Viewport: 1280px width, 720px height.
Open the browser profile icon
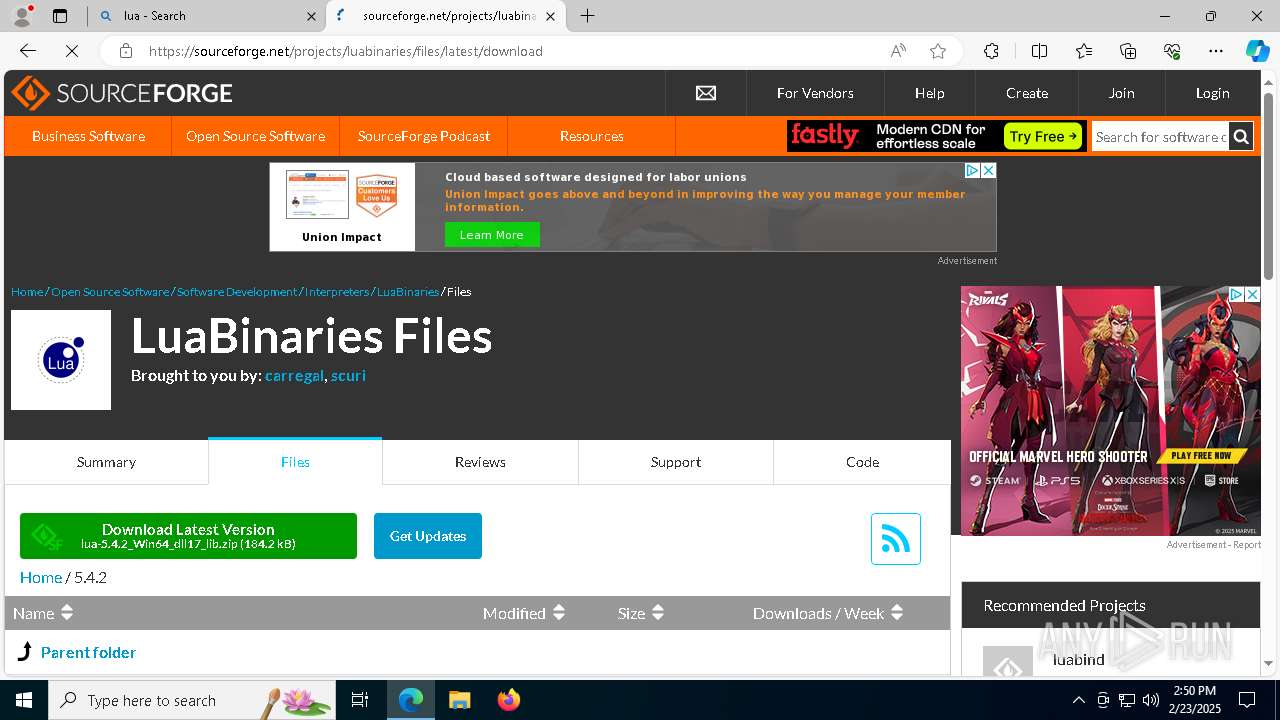tap(21, 15)
